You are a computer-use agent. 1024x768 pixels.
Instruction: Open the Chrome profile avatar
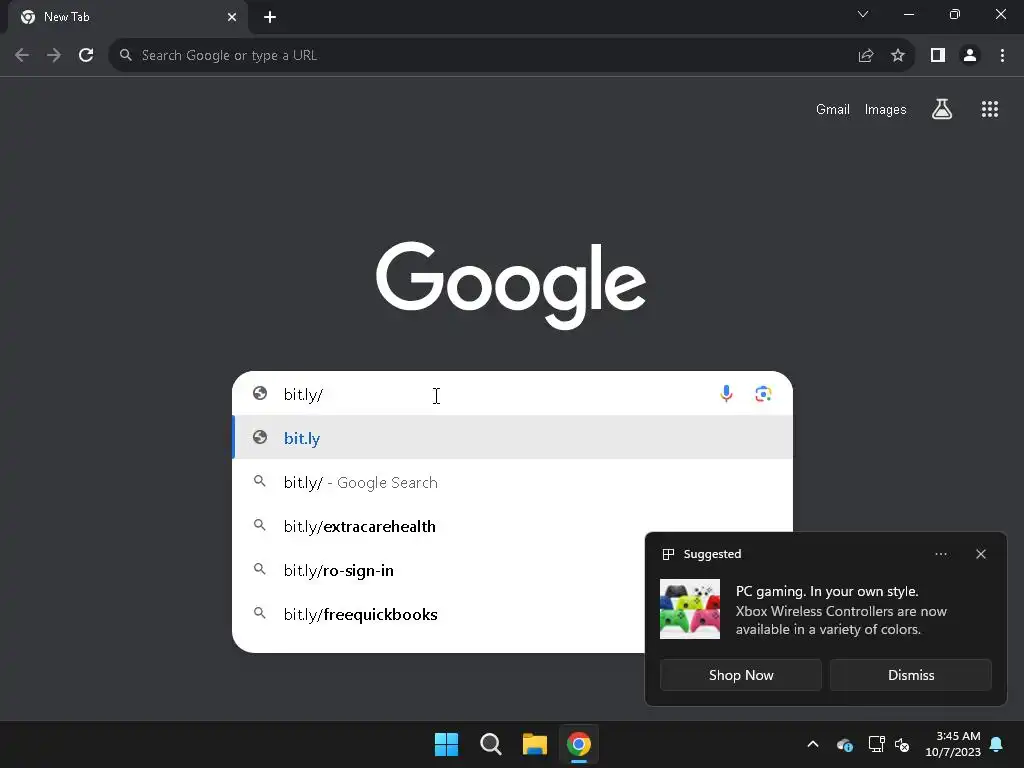pos(970,56)
